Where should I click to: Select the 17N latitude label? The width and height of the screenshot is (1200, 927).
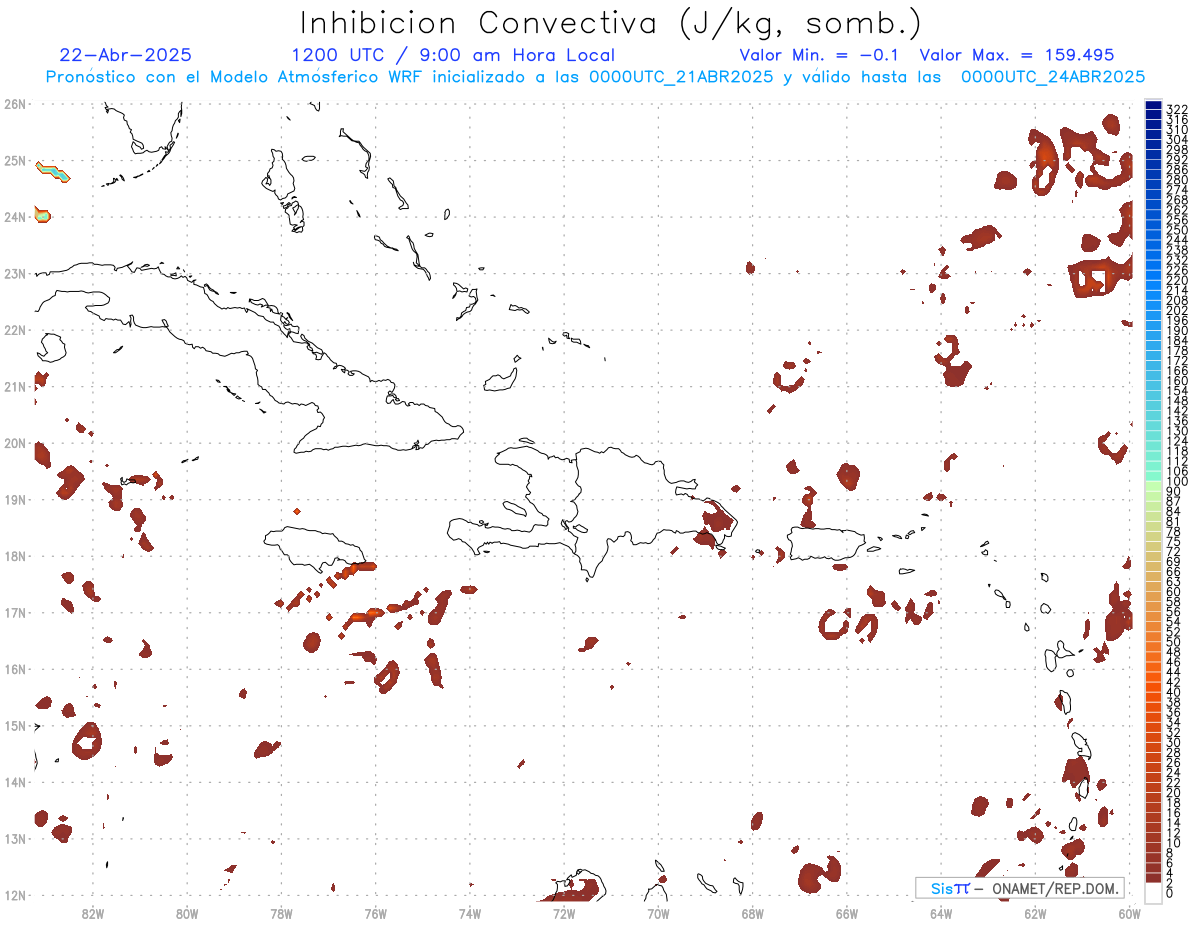point(15,612)
